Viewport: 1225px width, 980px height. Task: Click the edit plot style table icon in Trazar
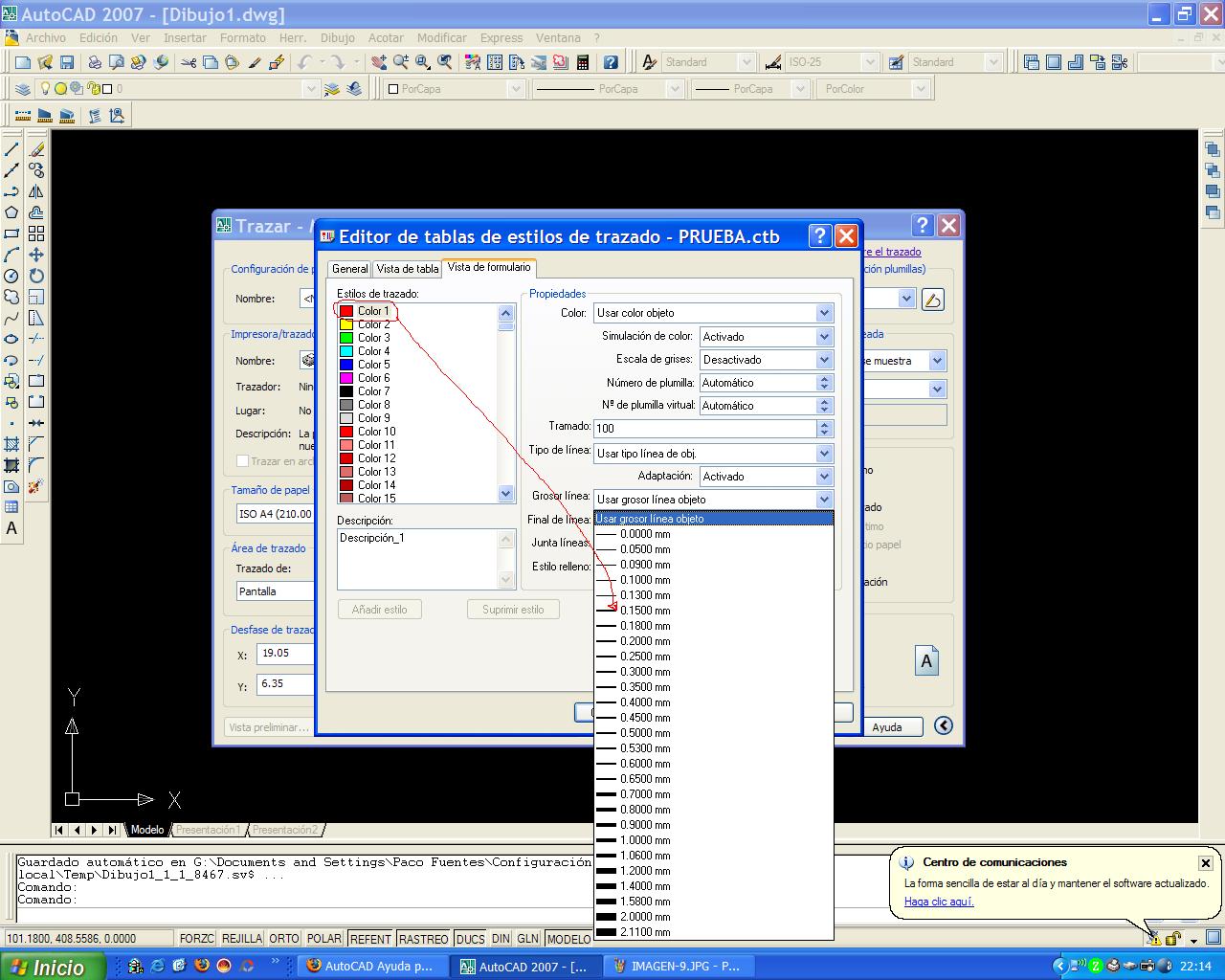tap(932, 300)
